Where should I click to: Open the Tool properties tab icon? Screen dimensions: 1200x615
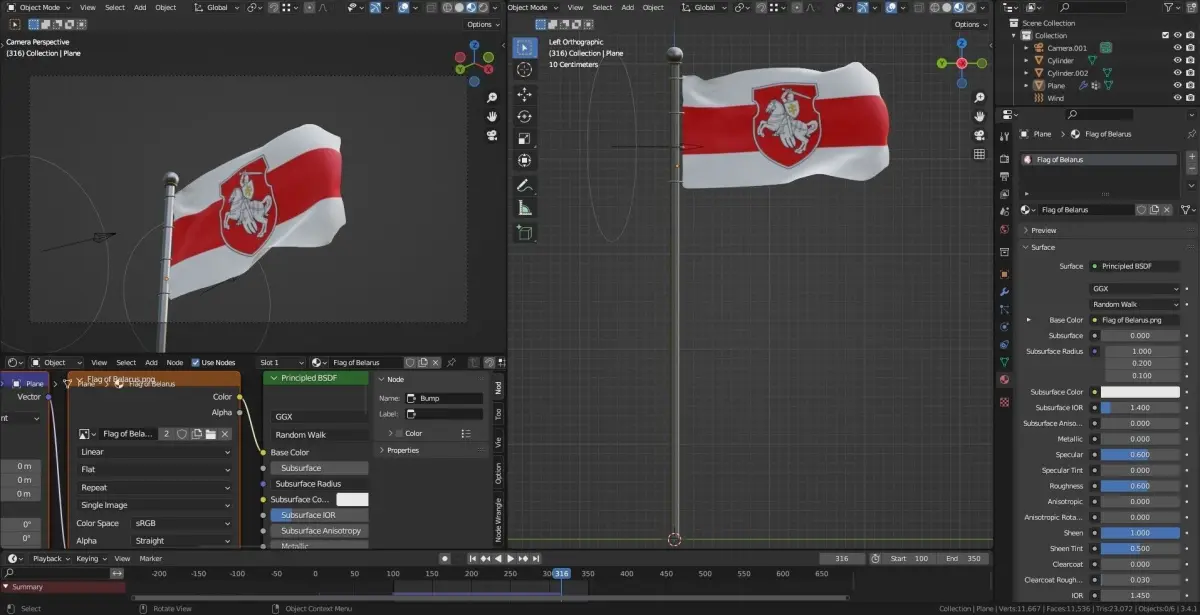[x=1004, y=136]
